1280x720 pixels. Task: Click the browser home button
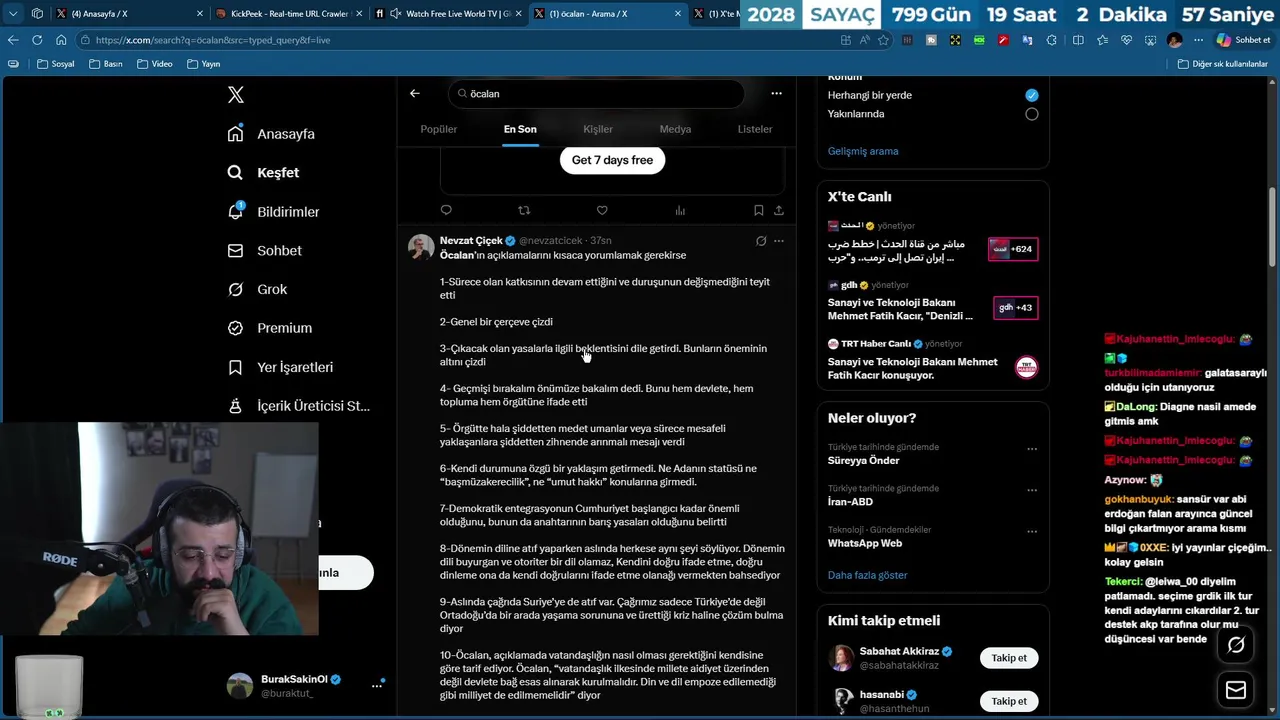click(x=61, y=40)
